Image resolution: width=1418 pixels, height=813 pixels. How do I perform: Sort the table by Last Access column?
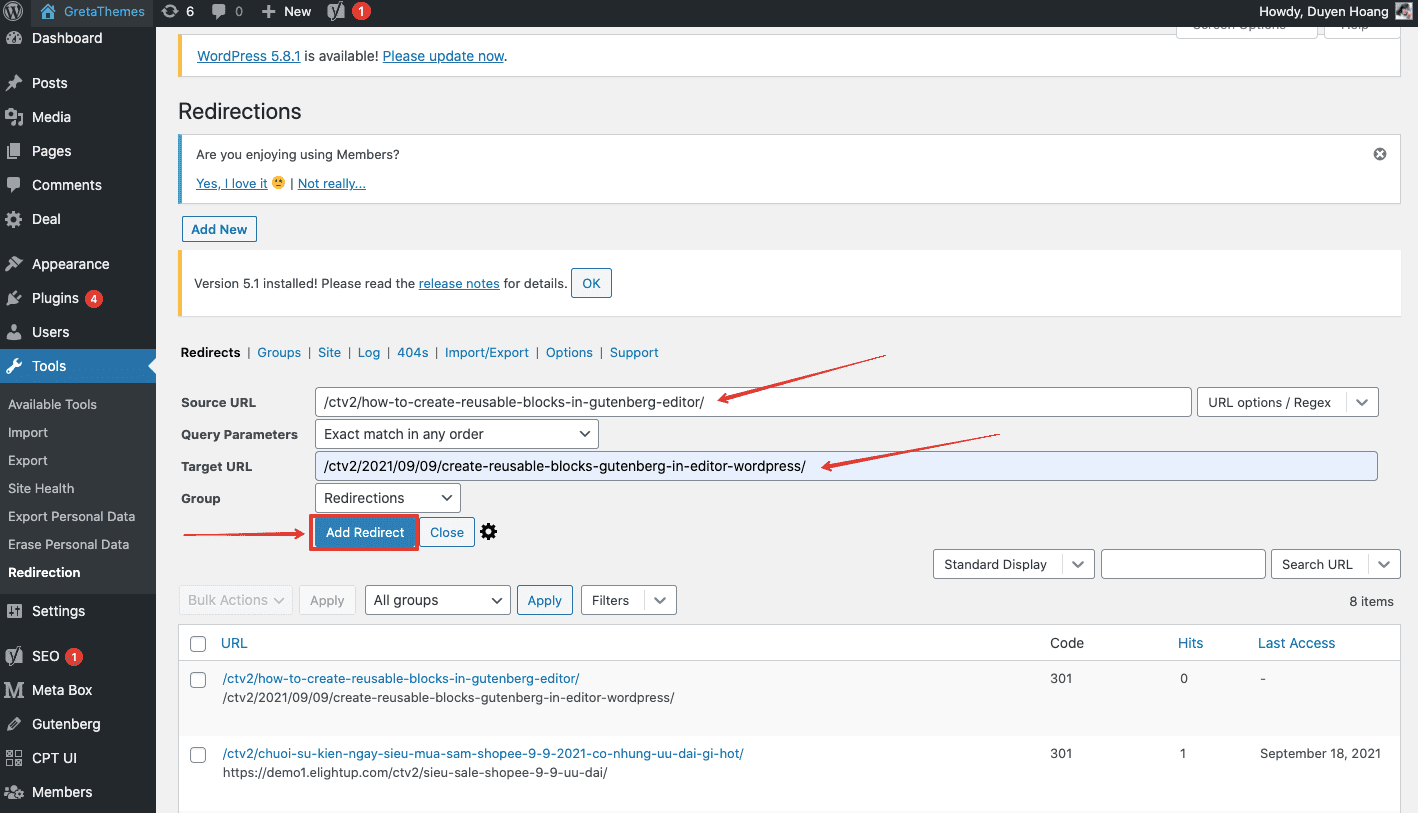tap(1297, 643)
